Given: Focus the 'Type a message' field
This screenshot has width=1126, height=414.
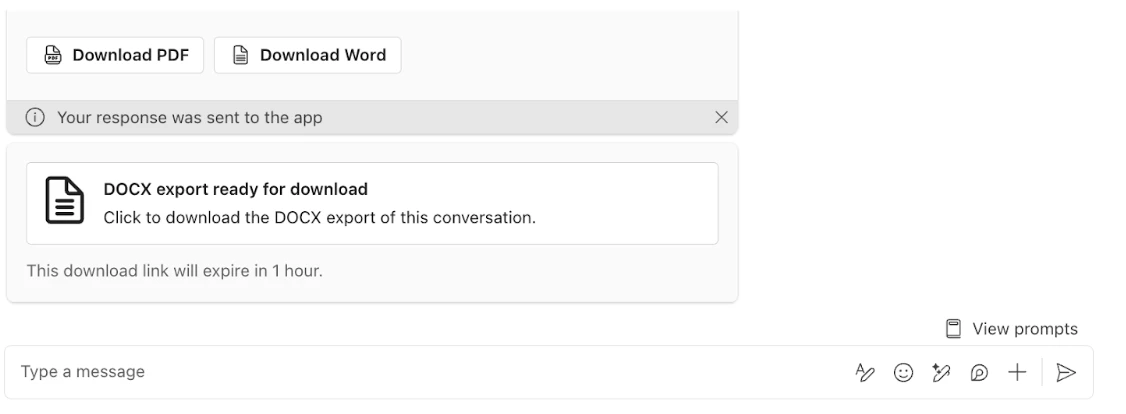Looking at the screenshot, I should (x=400, y=372).
